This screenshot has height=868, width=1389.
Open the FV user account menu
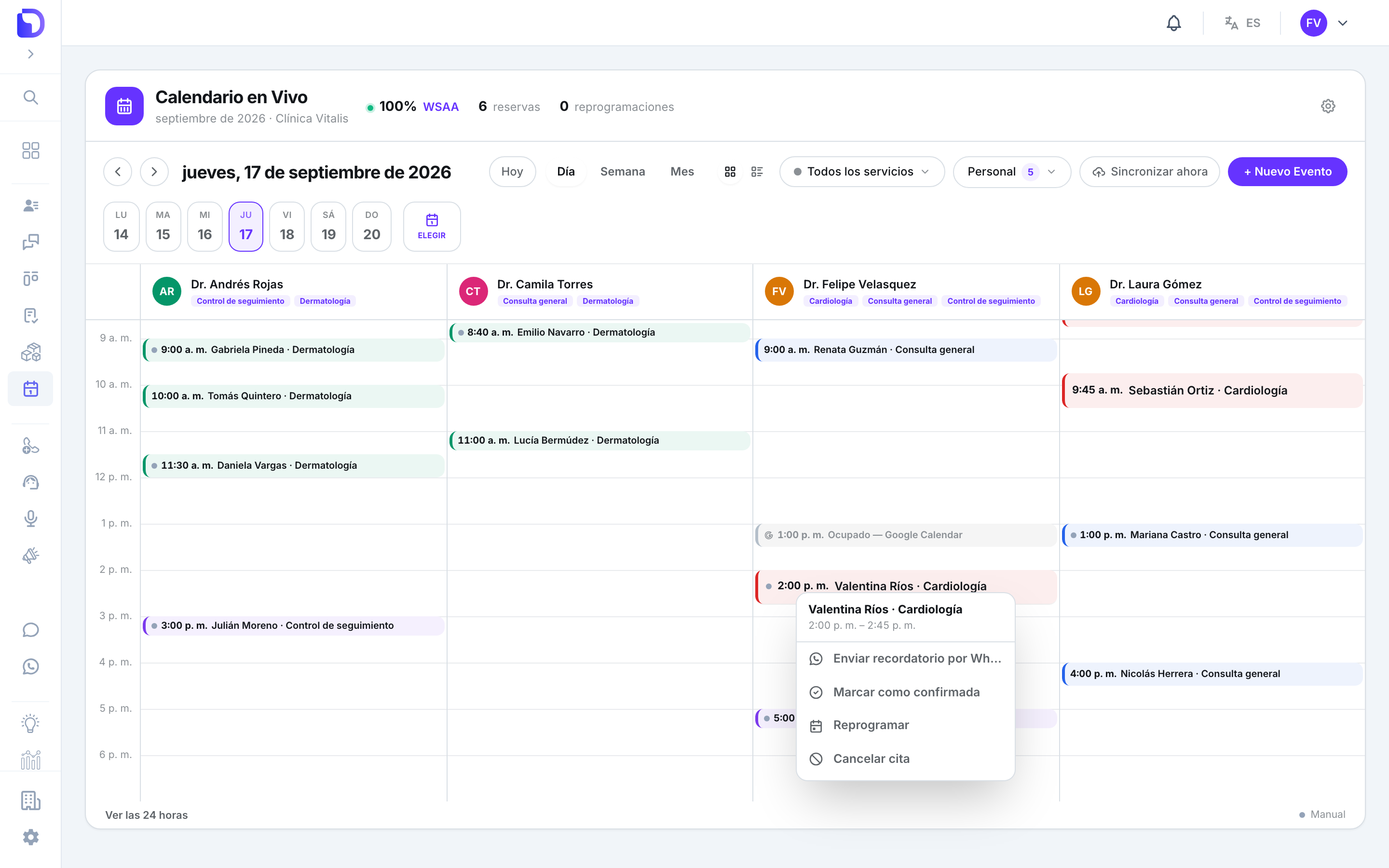coord(1324,23)
